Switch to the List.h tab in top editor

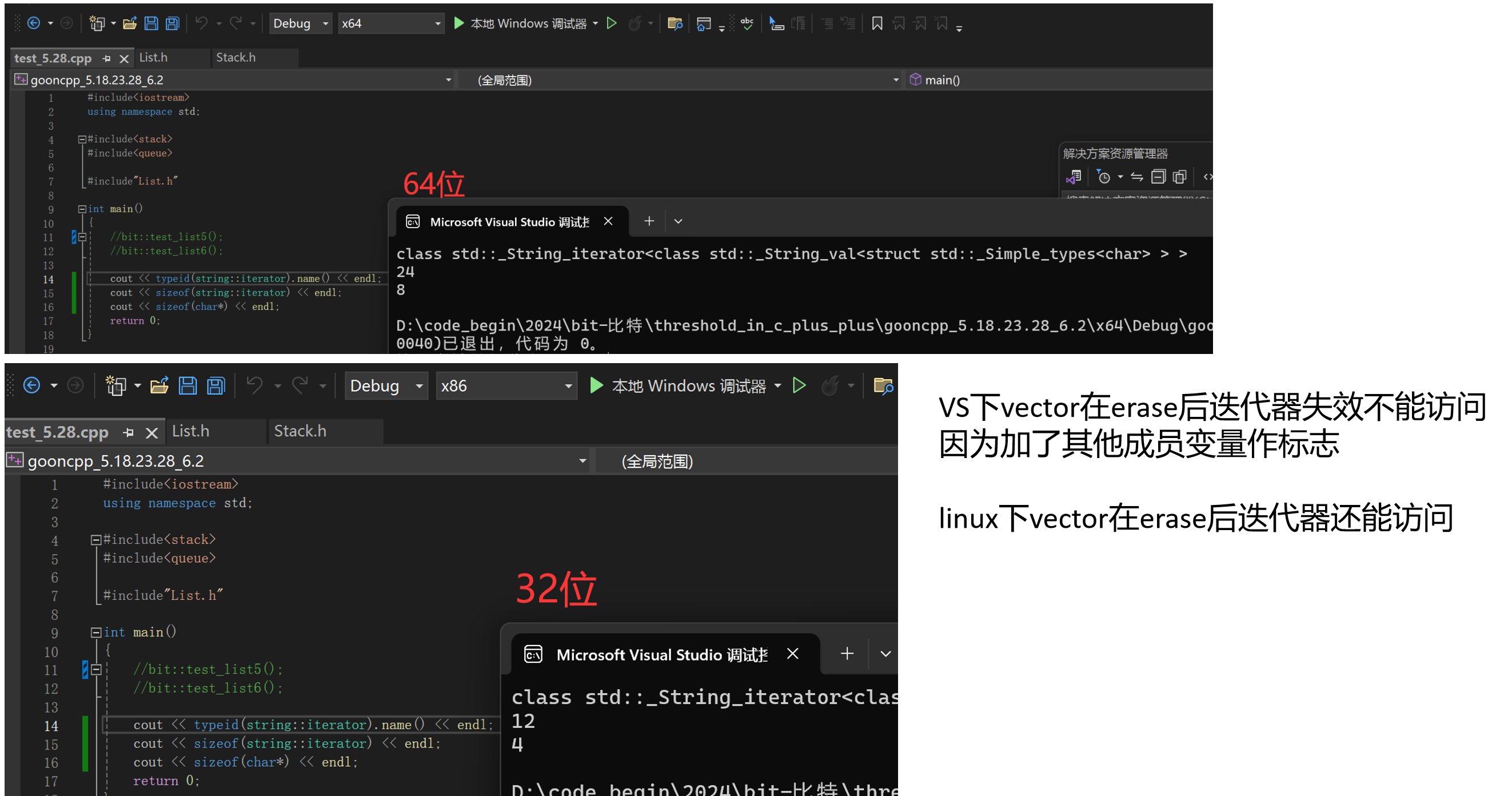[x=154, y=58]
